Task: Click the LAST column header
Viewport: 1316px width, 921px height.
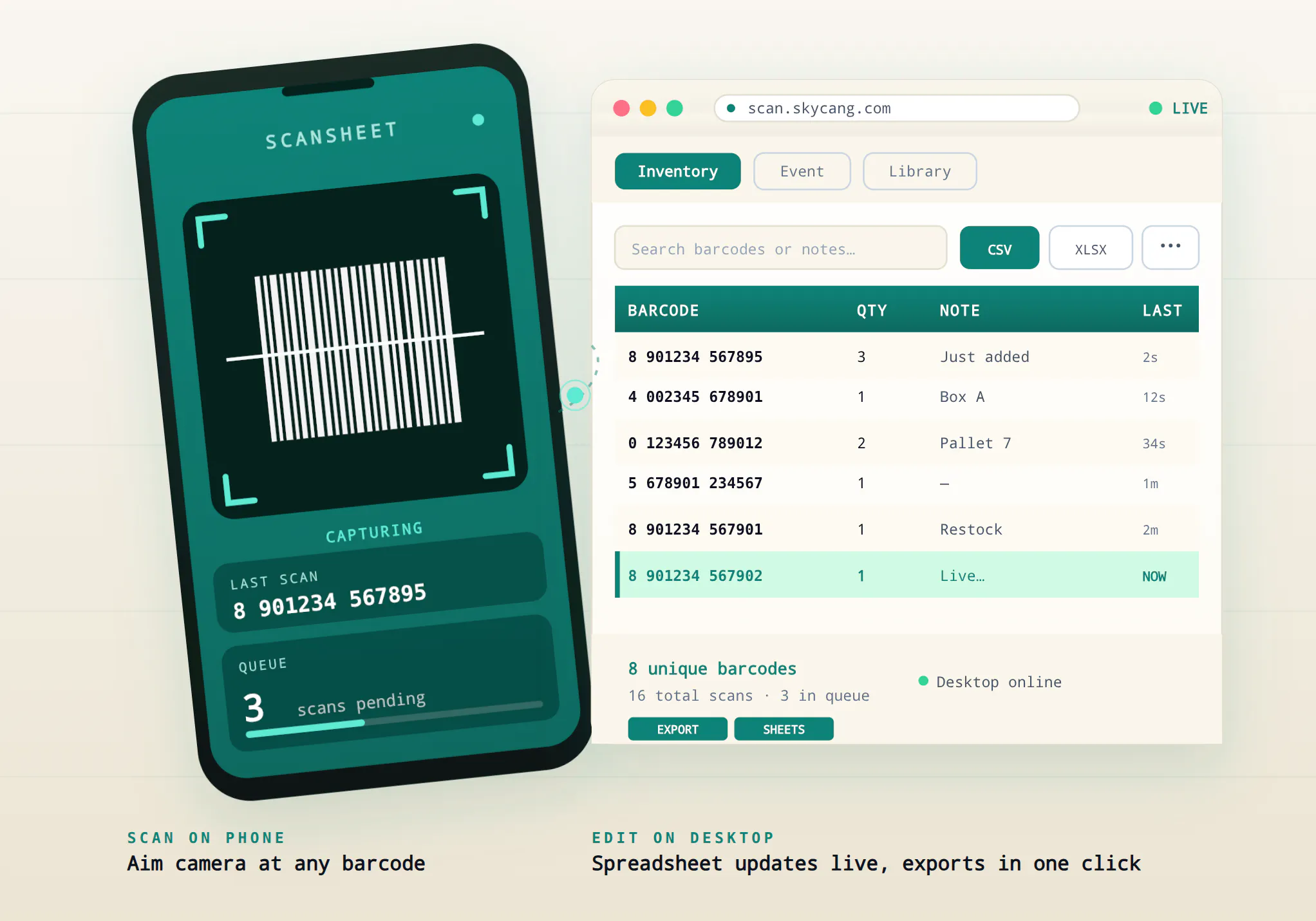Action: (x=1162, y=310)
